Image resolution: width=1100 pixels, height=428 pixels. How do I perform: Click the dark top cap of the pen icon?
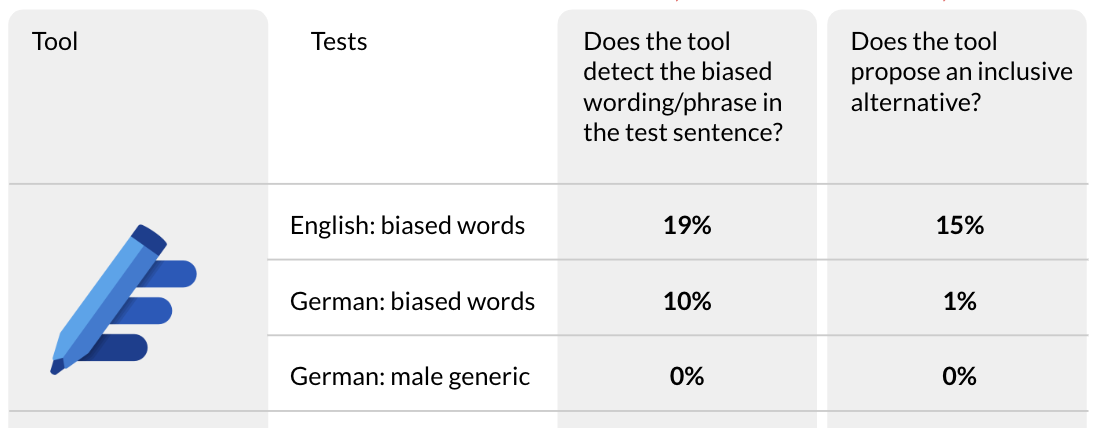150,238
